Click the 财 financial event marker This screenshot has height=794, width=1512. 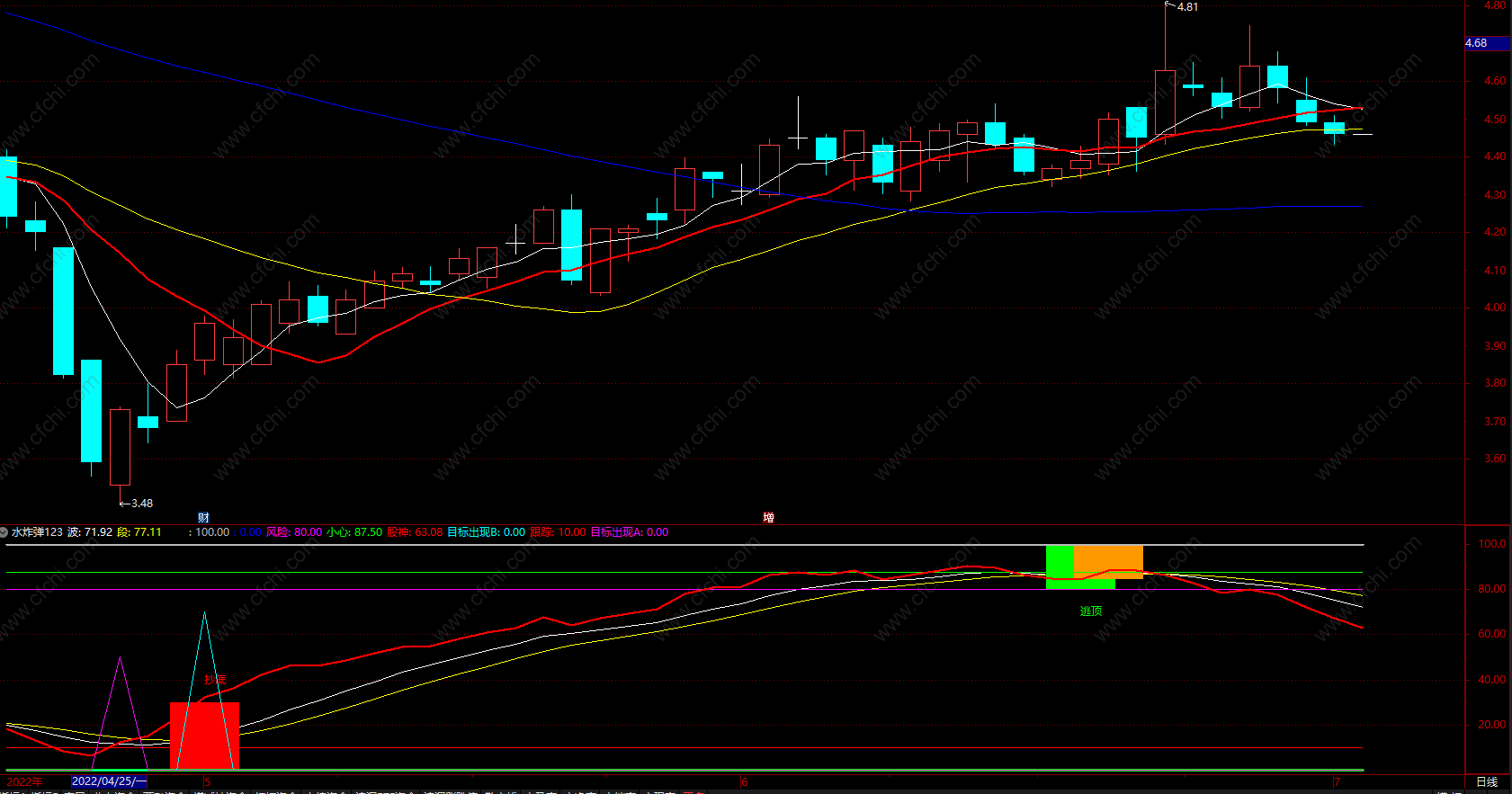203,518
